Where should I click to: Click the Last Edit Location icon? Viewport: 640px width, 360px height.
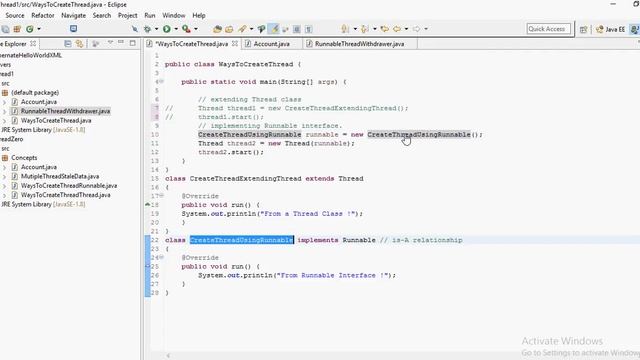pos(384,29)
